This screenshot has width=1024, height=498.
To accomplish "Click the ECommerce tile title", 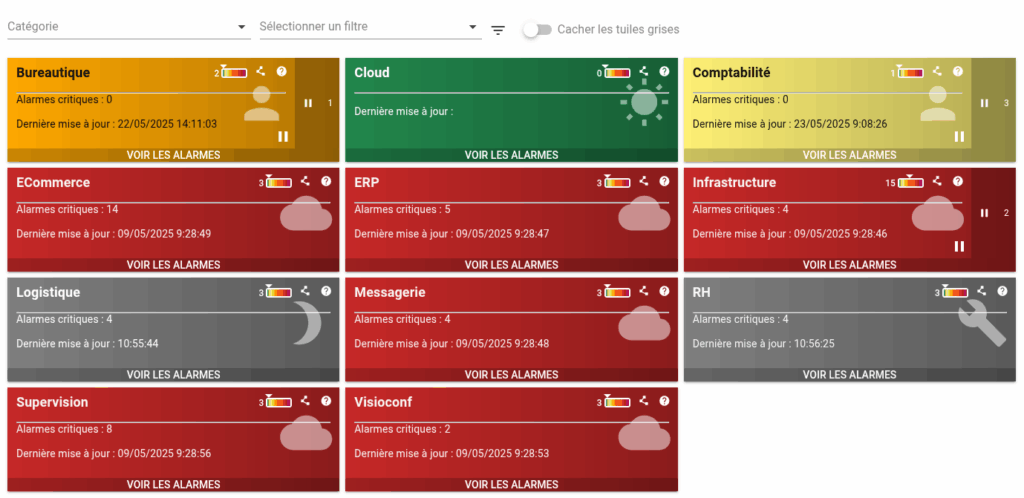I will 53,183.
